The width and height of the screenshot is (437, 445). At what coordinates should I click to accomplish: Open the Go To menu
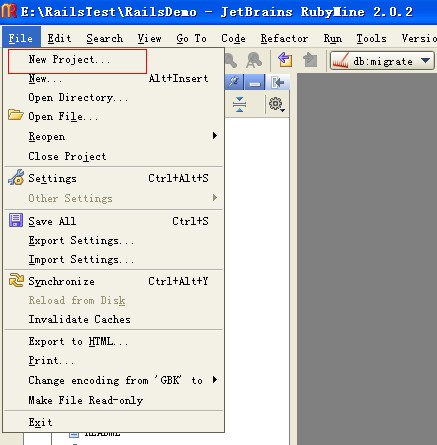point(191,38)
